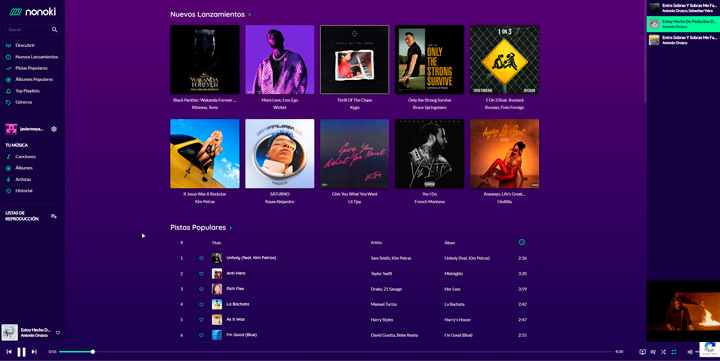Click the artist name Kygo
720x361 pixels.
tap(354, 107)
